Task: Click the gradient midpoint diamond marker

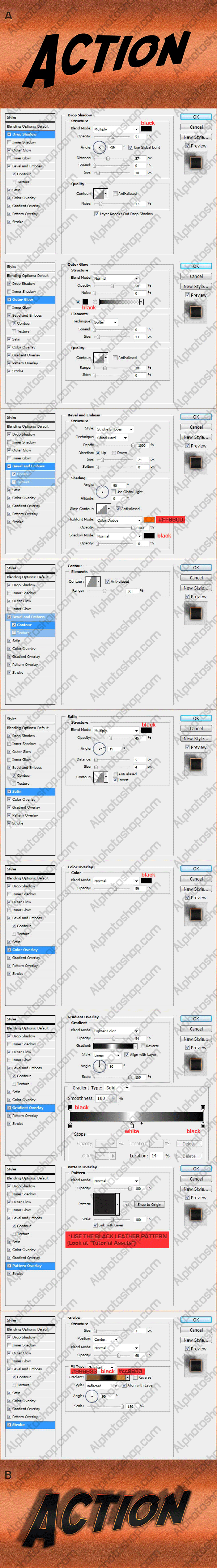Action: click(141, 1123)
